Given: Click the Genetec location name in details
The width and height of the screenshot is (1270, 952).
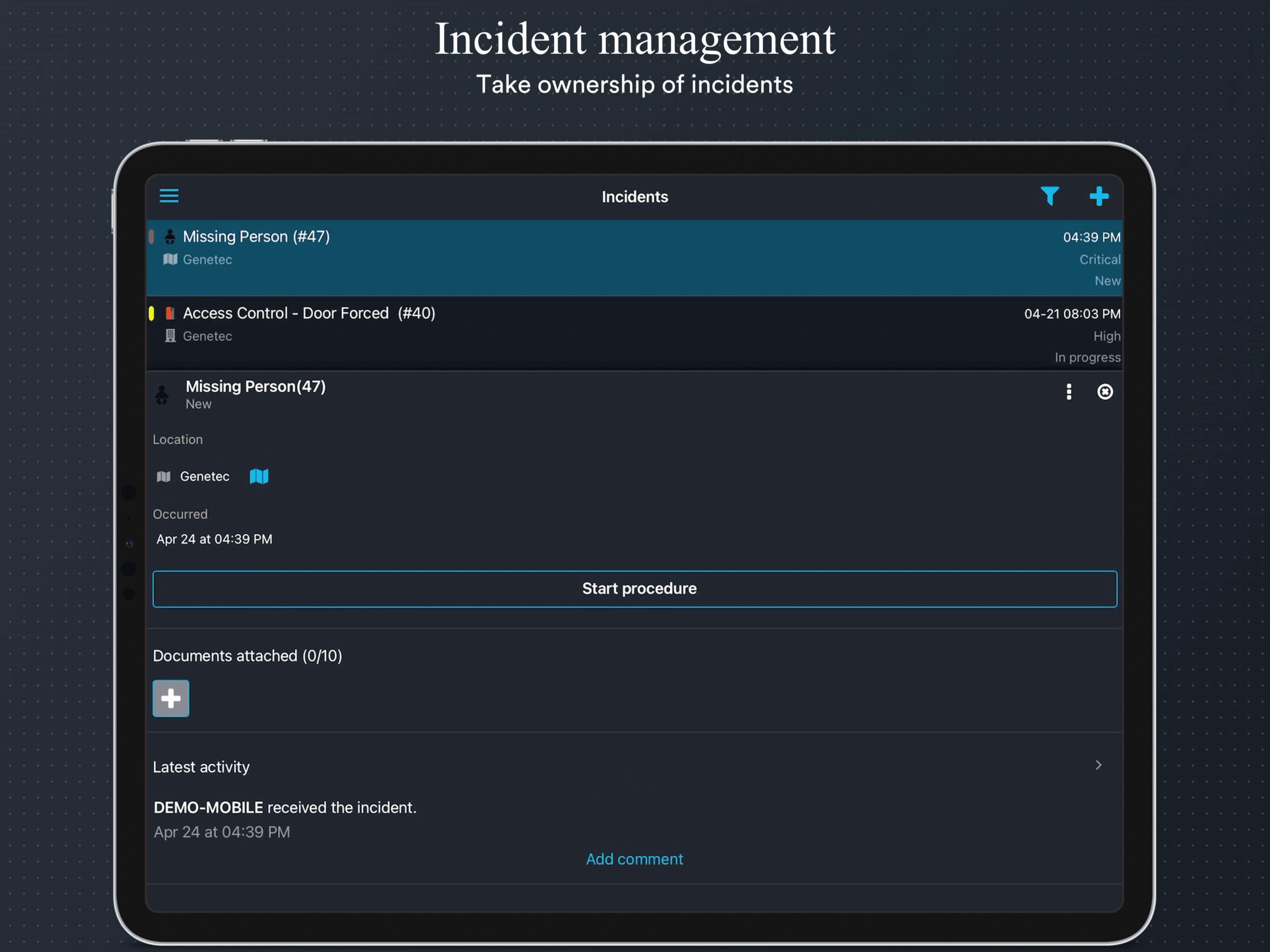Looking at the screenshot, I should [205, 476].
